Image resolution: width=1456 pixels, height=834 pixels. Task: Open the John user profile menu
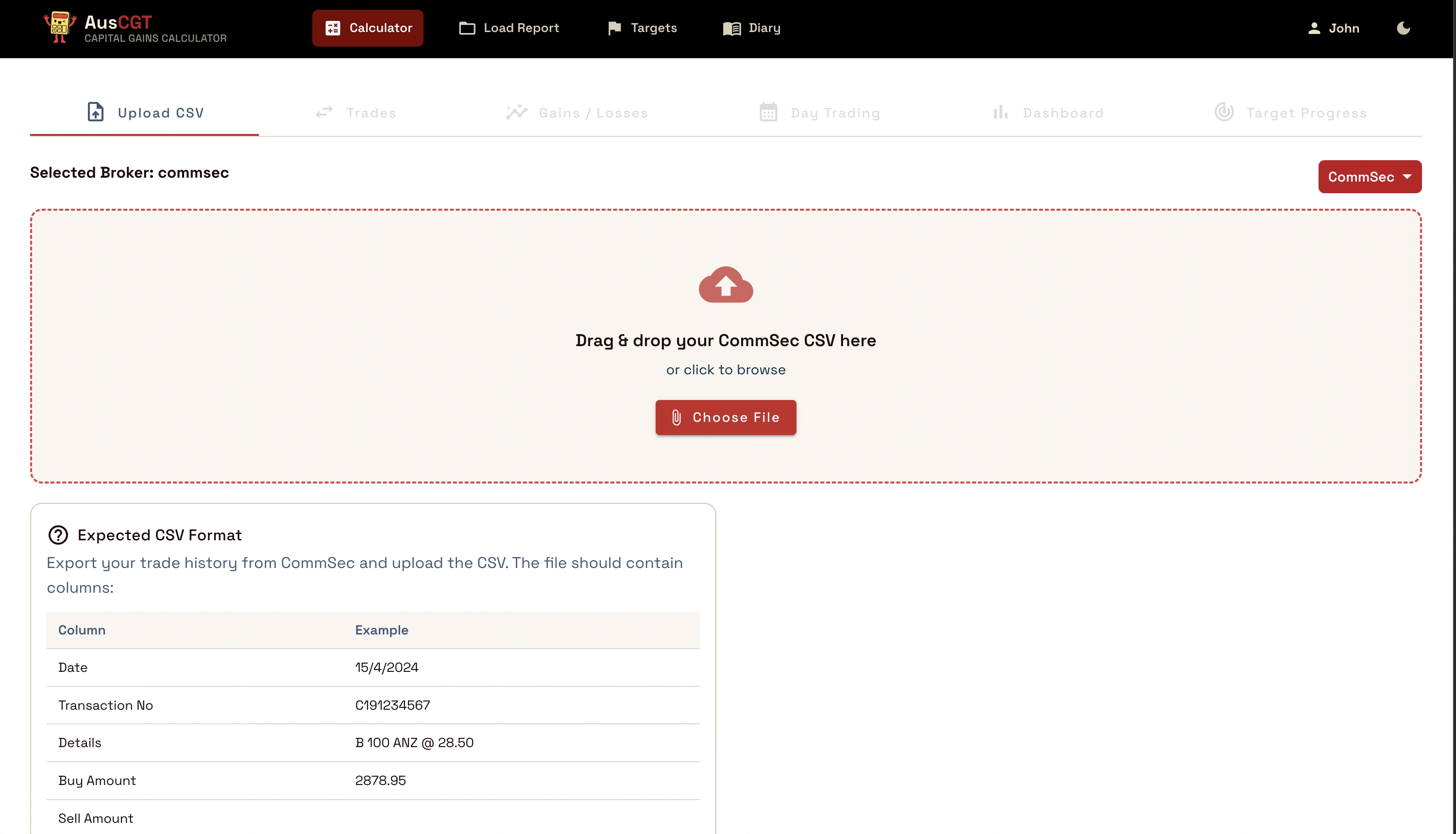[1334, 29]
